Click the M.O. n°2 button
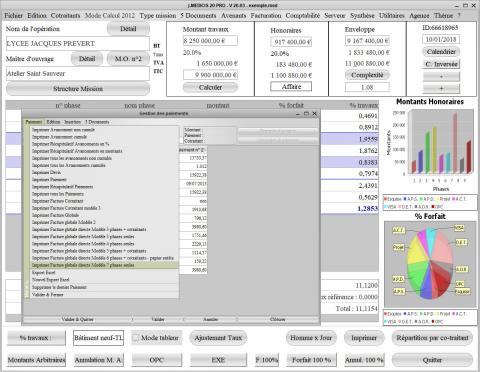 click(128, 59)
